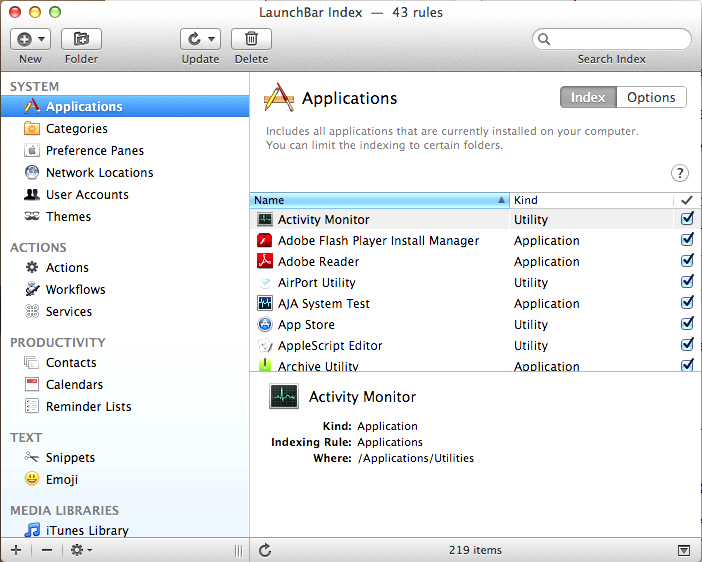Screen dimensions: 702x562
Task: Click the checkmark column header
Action: [x=687, y=200]
